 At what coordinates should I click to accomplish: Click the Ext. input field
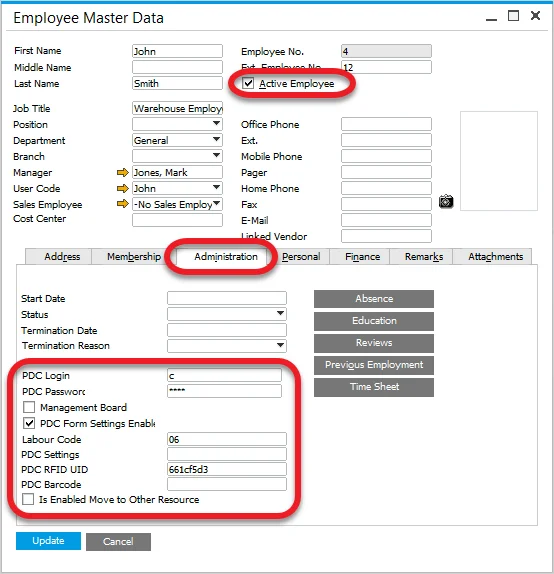click(x=386, y=140)
